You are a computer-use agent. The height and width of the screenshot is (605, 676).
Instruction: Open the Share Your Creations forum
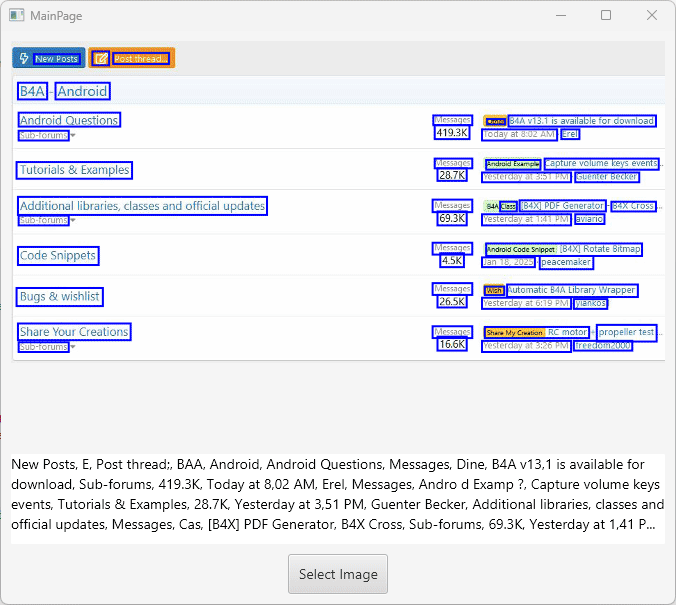pyautogui.click(x=74, y=332)
